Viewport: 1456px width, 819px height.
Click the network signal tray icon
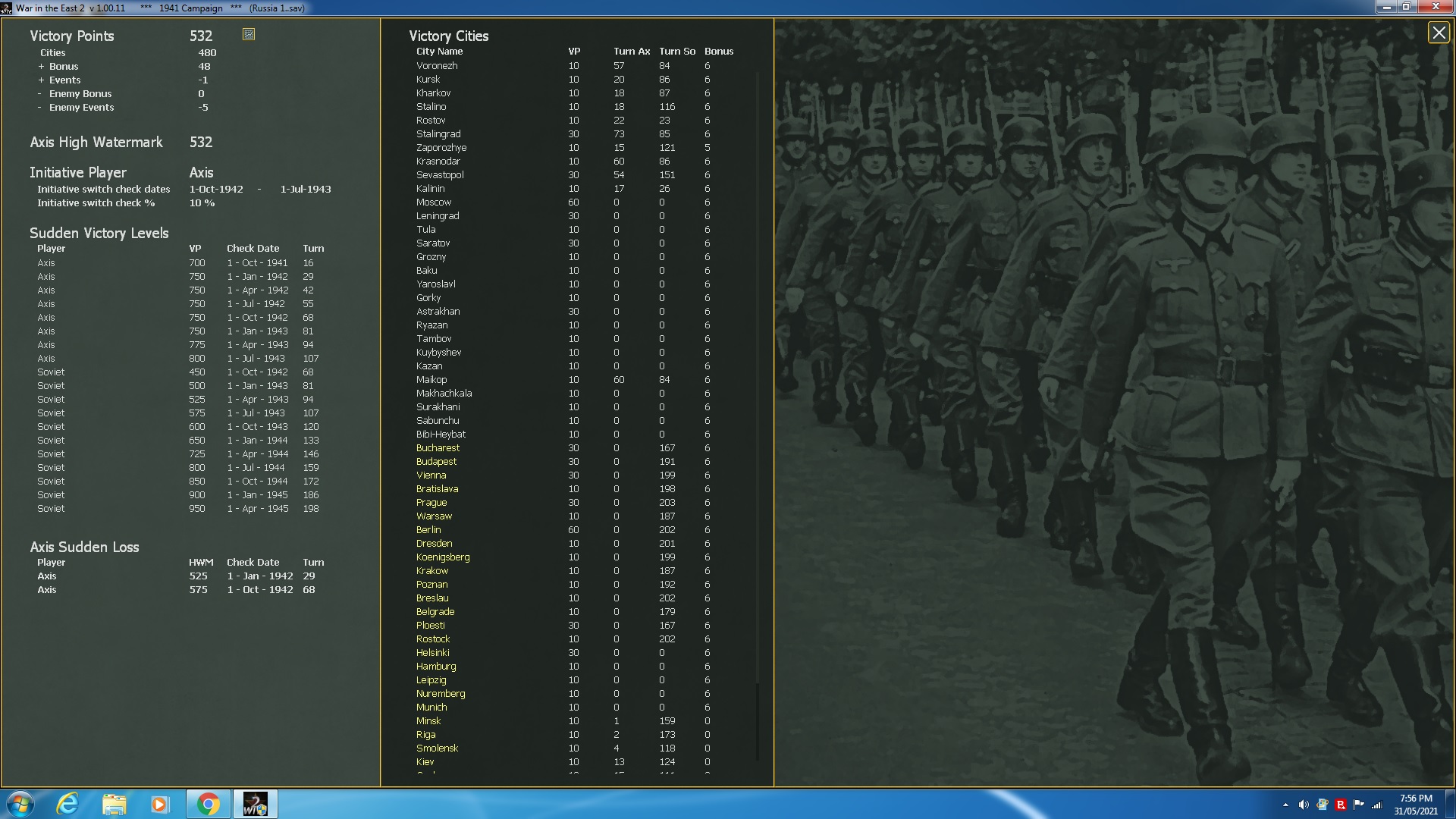(1376, 805)
